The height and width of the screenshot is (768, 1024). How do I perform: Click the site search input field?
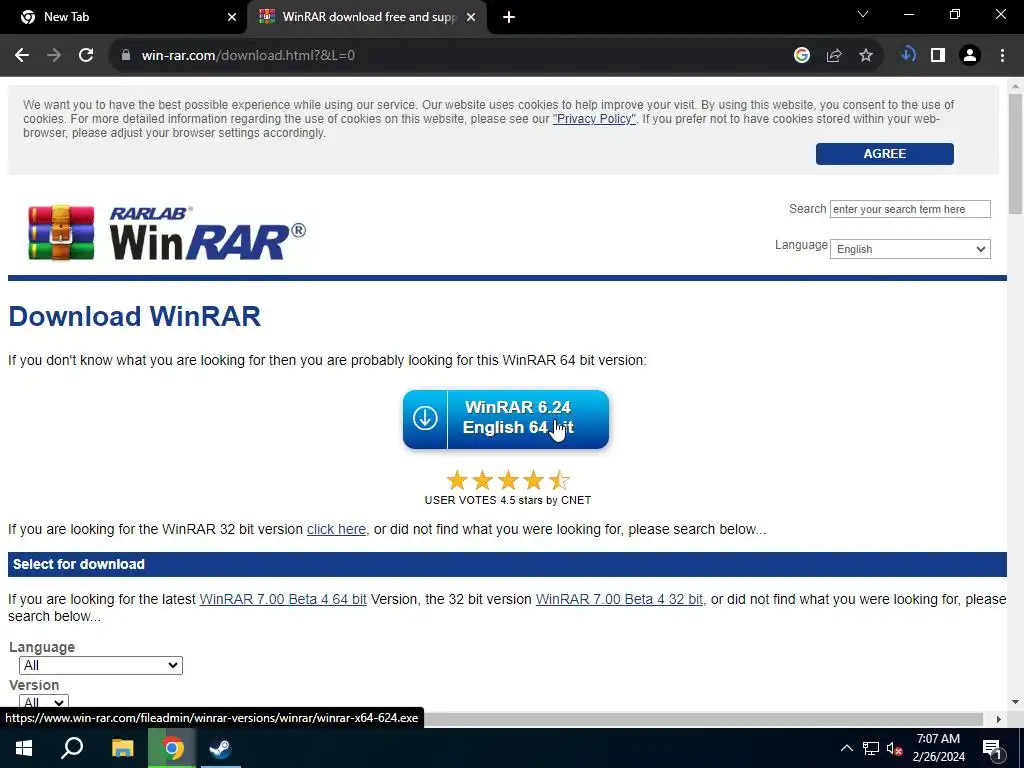pos(910,209)
